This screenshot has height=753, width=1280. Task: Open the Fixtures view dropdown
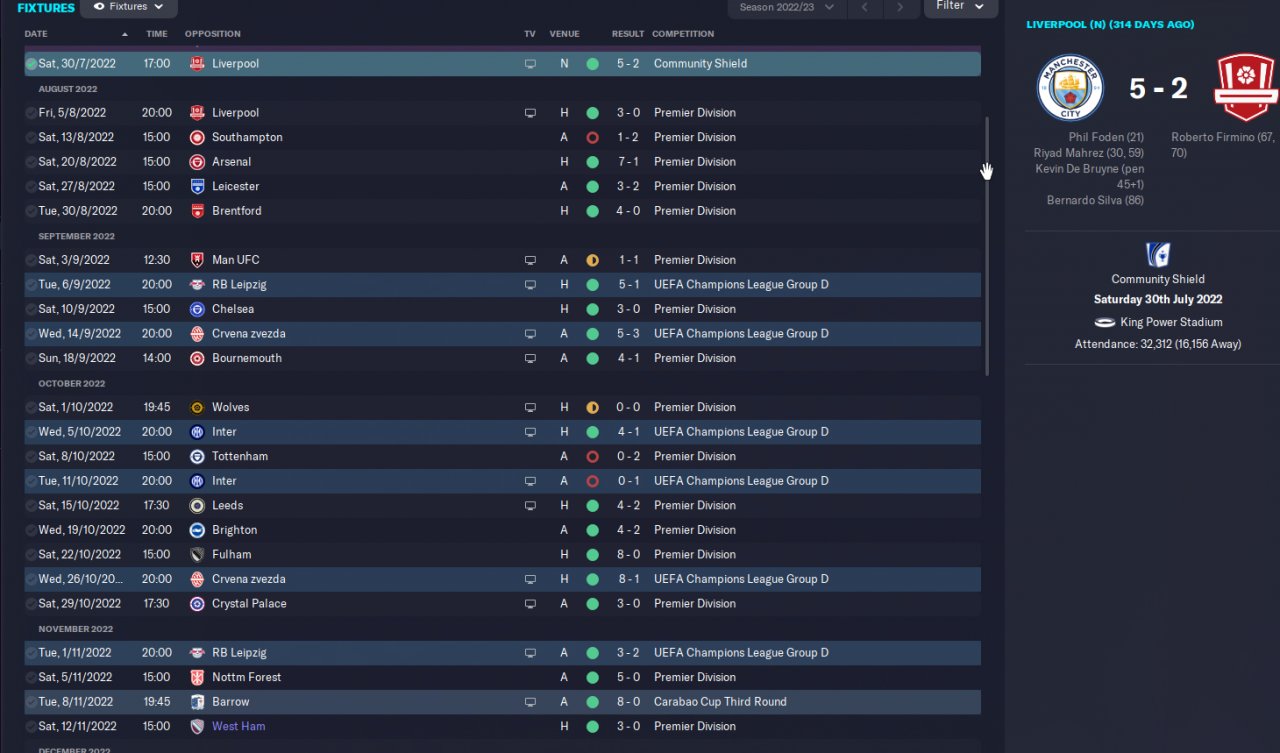point(128,7)
